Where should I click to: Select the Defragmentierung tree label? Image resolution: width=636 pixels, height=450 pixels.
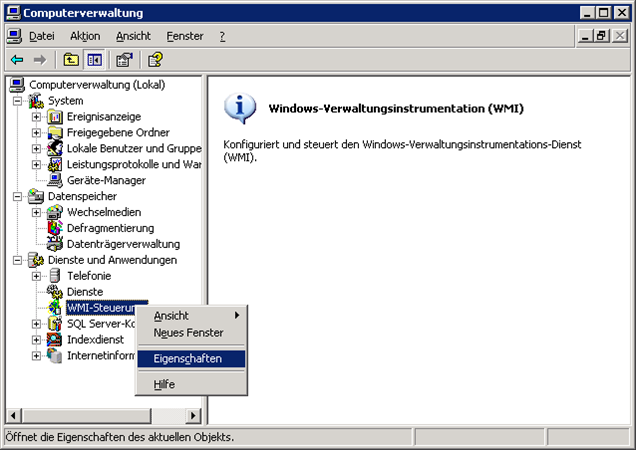tap(110, 228)
